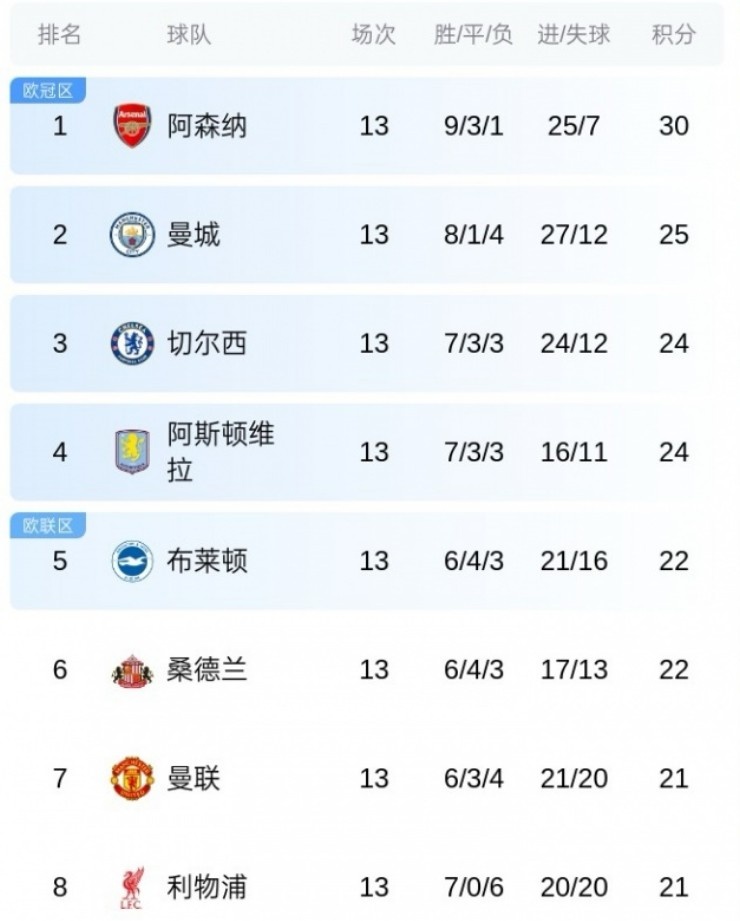Click the Manchester City club crest
Viewport: 740px width, 921px height.
click(132, 235)
